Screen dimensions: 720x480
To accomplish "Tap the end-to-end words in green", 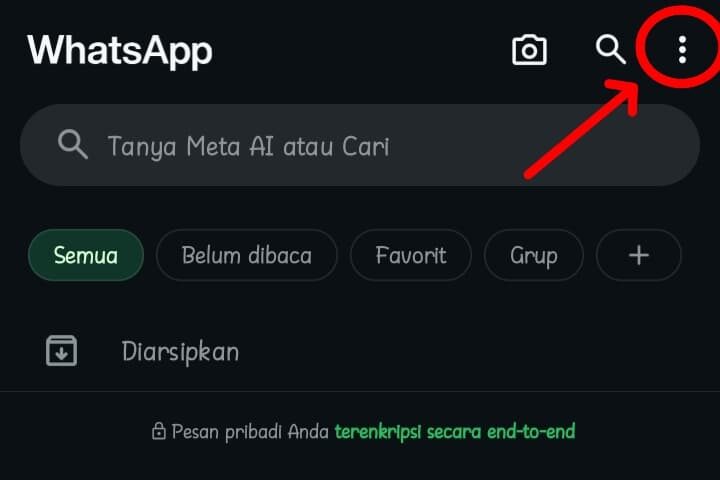I will click(x=531, y=431).
